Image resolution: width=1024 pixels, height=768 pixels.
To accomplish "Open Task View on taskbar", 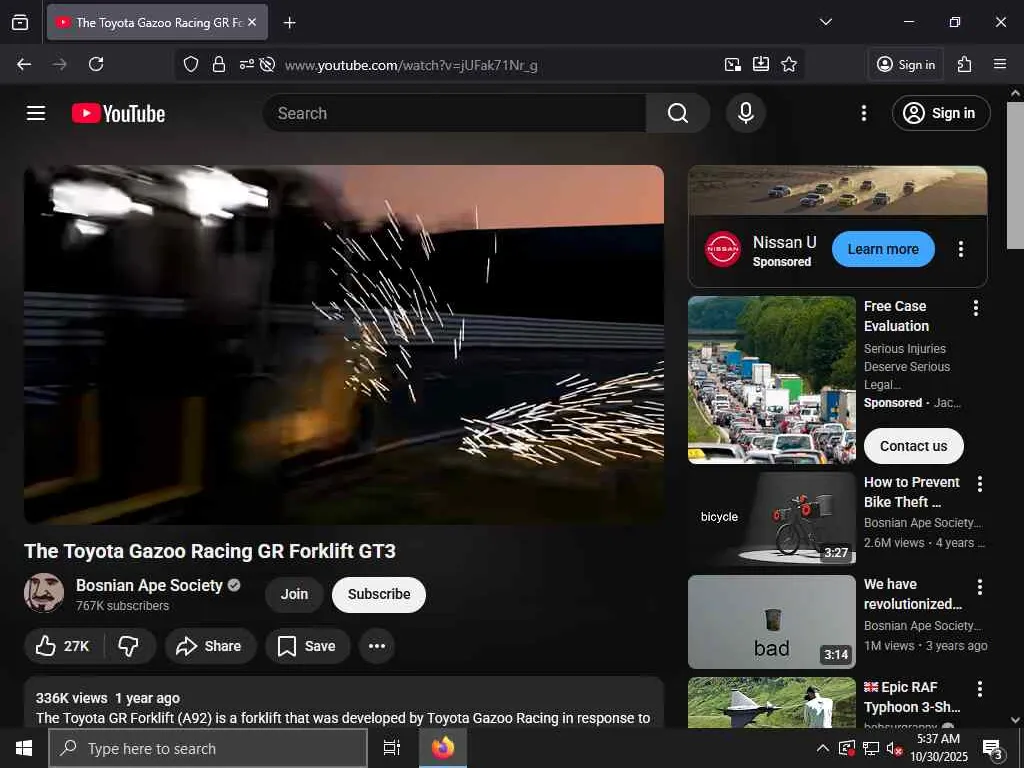I will (x=392, y=748).
